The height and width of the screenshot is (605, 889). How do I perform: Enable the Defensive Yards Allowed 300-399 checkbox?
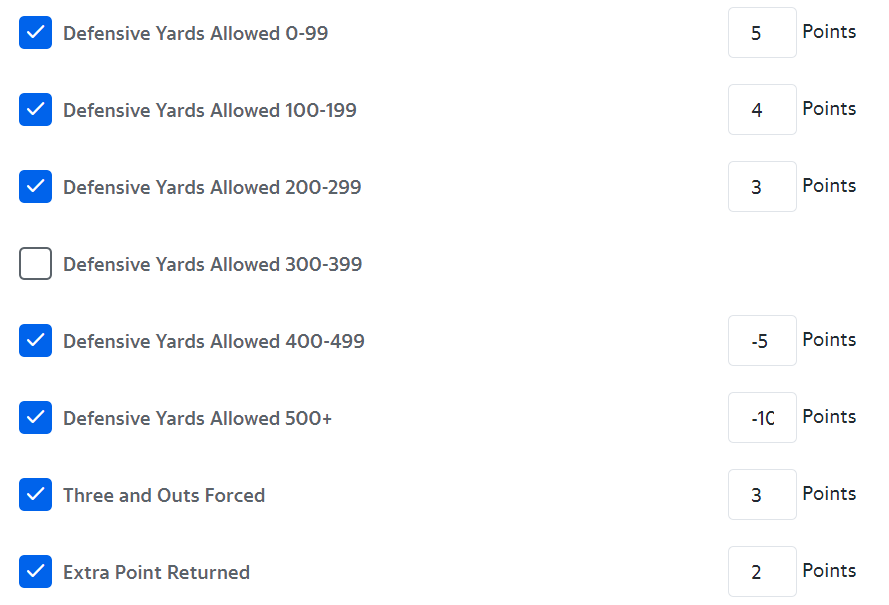click(35, 264)
